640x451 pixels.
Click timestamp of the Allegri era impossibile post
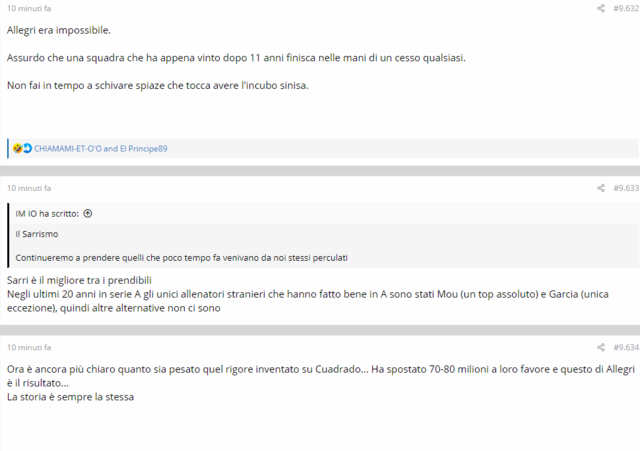pyautogui.click(x=29, y=8)
